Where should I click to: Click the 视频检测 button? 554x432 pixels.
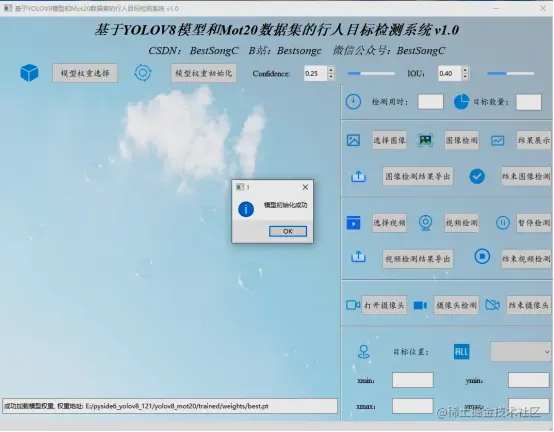[461, 223]
